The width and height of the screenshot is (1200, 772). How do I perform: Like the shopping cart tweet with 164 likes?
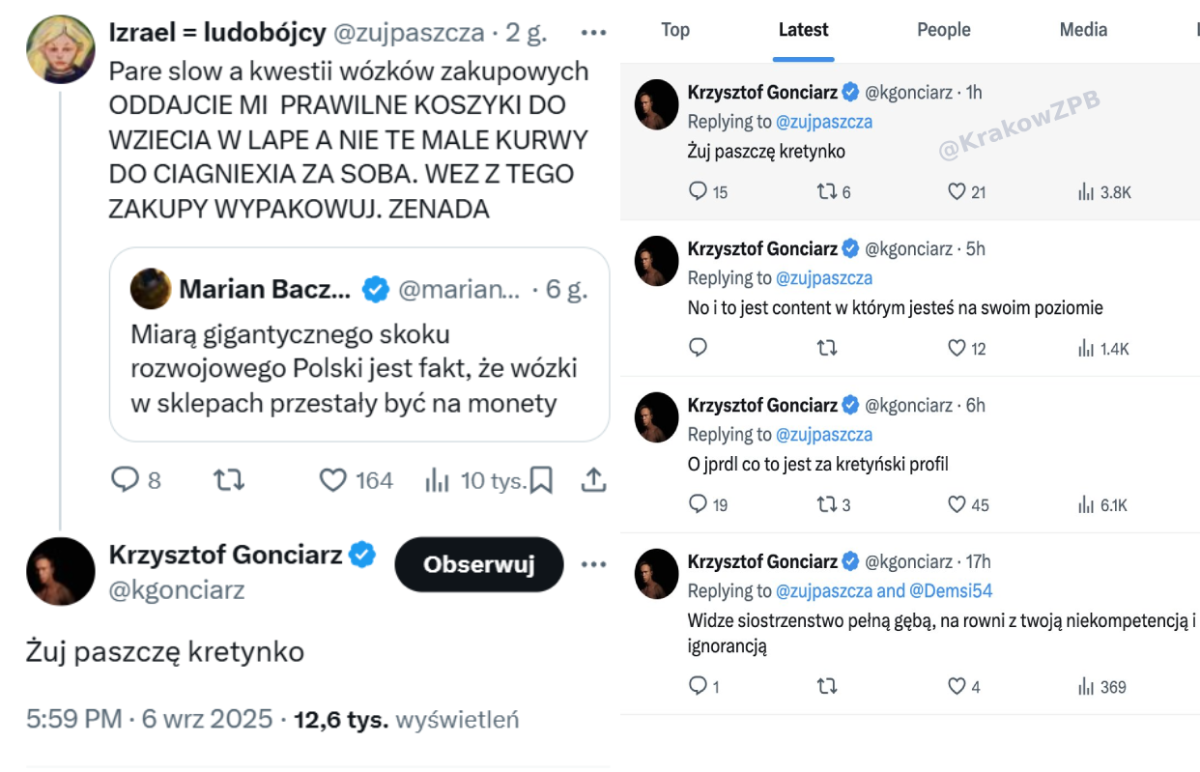pyautogui.click(x=333, y=481)
